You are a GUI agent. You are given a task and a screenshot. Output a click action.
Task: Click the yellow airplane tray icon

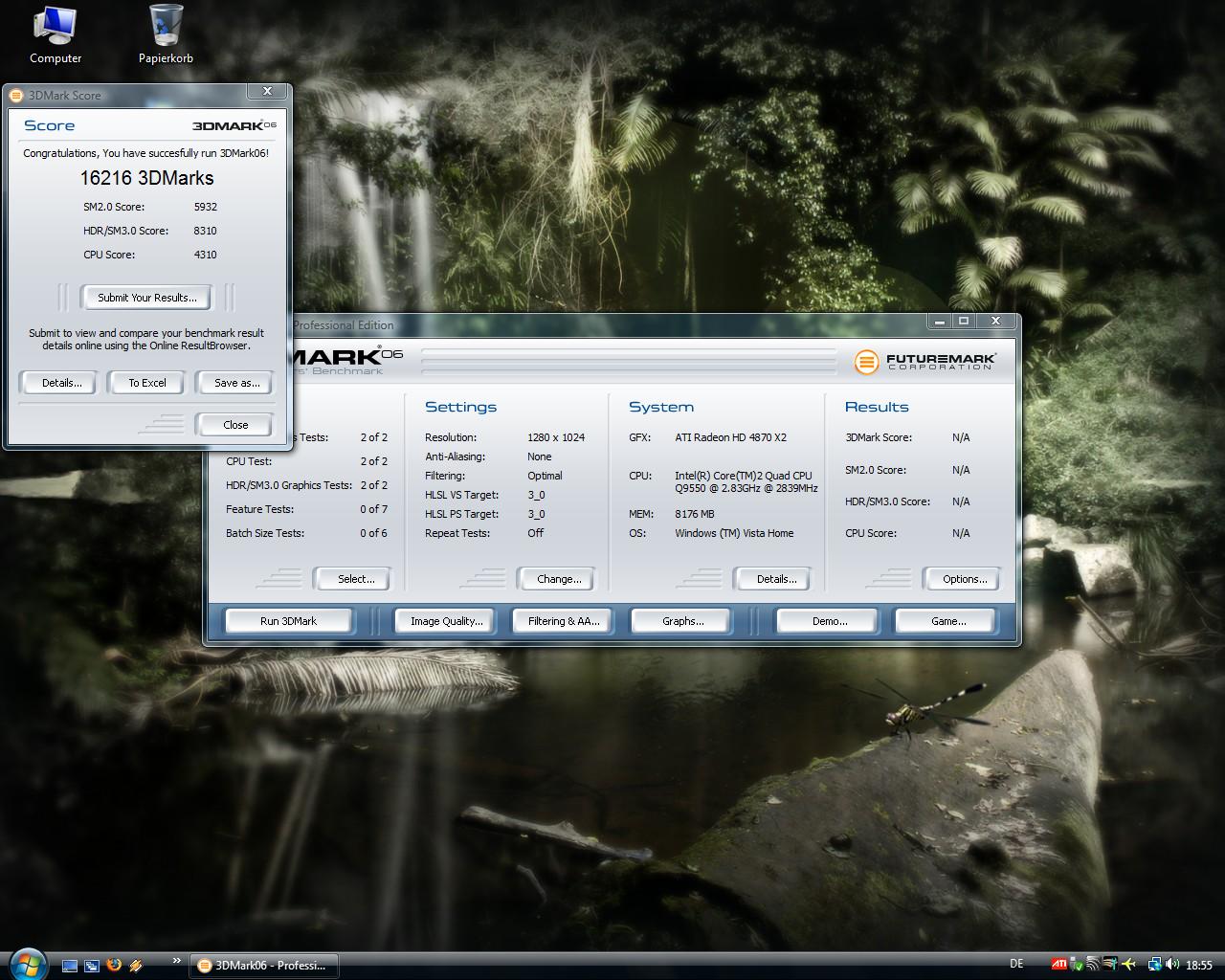(x=1128, y=965)
